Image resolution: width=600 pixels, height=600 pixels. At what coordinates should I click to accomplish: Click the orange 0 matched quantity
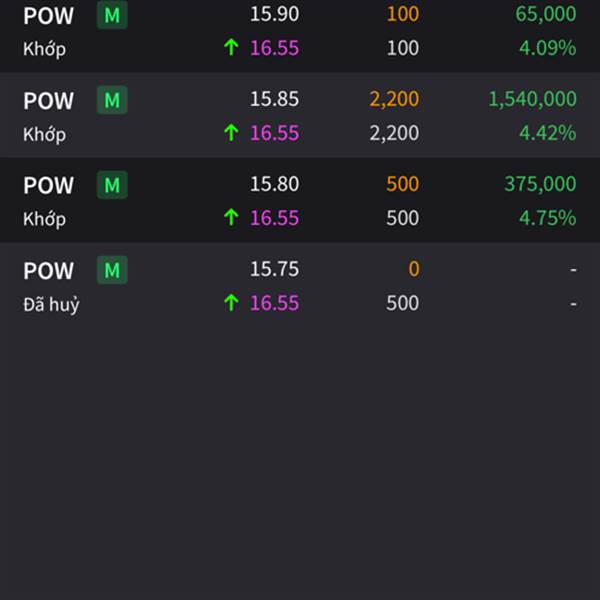click(x=414, y=269)
